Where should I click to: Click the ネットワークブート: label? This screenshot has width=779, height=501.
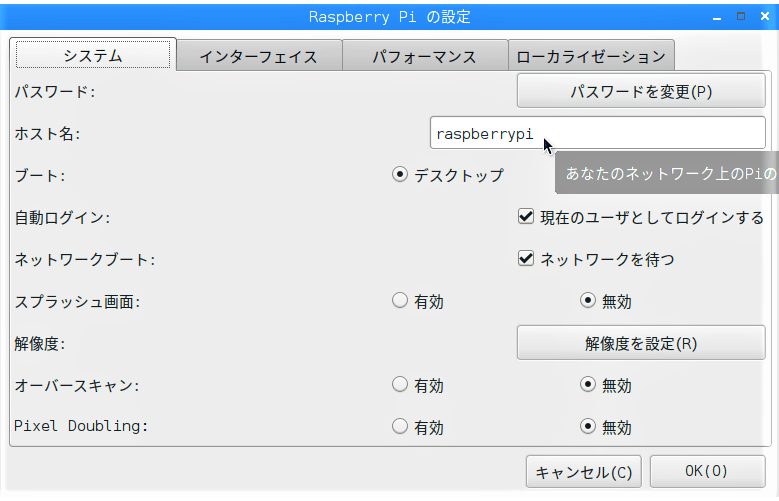click(x=84, y=259)
